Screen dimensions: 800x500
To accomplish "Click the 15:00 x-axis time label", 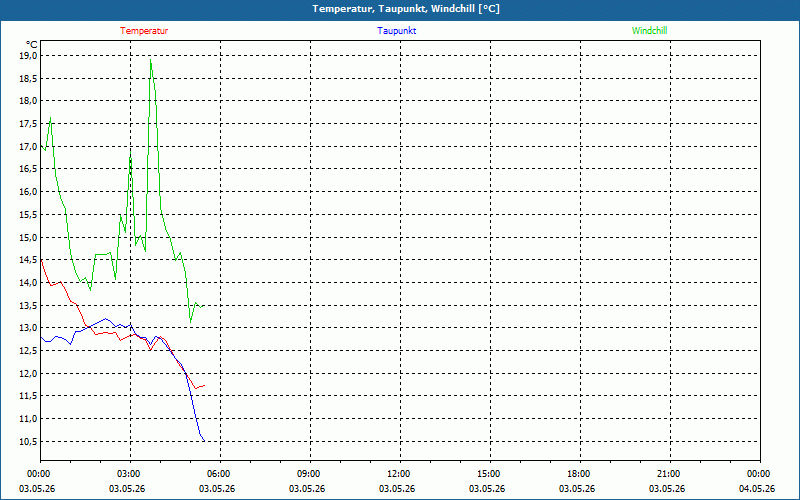I will 490,474.
